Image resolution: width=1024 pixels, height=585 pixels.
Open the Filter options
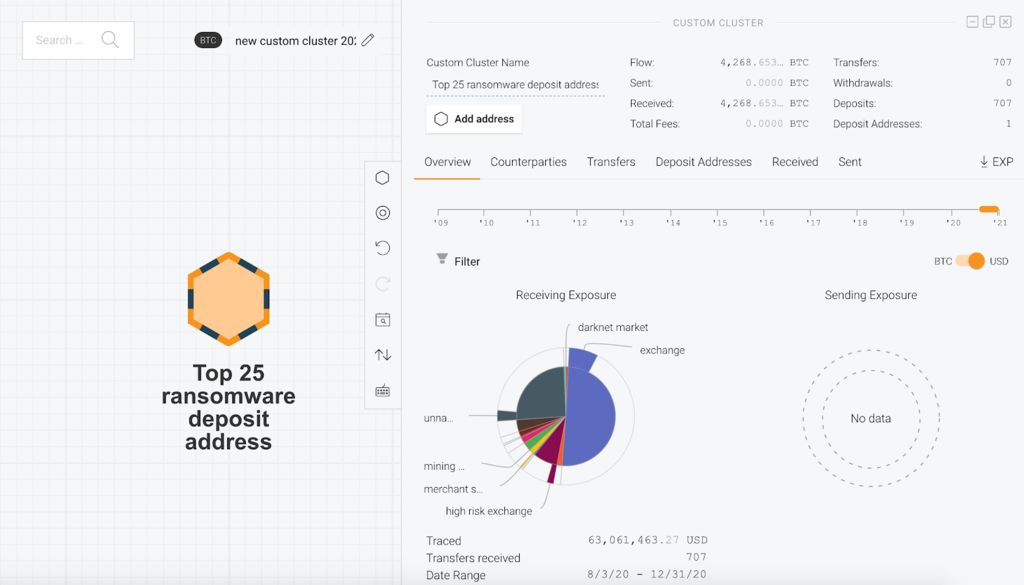click(458, 261)
